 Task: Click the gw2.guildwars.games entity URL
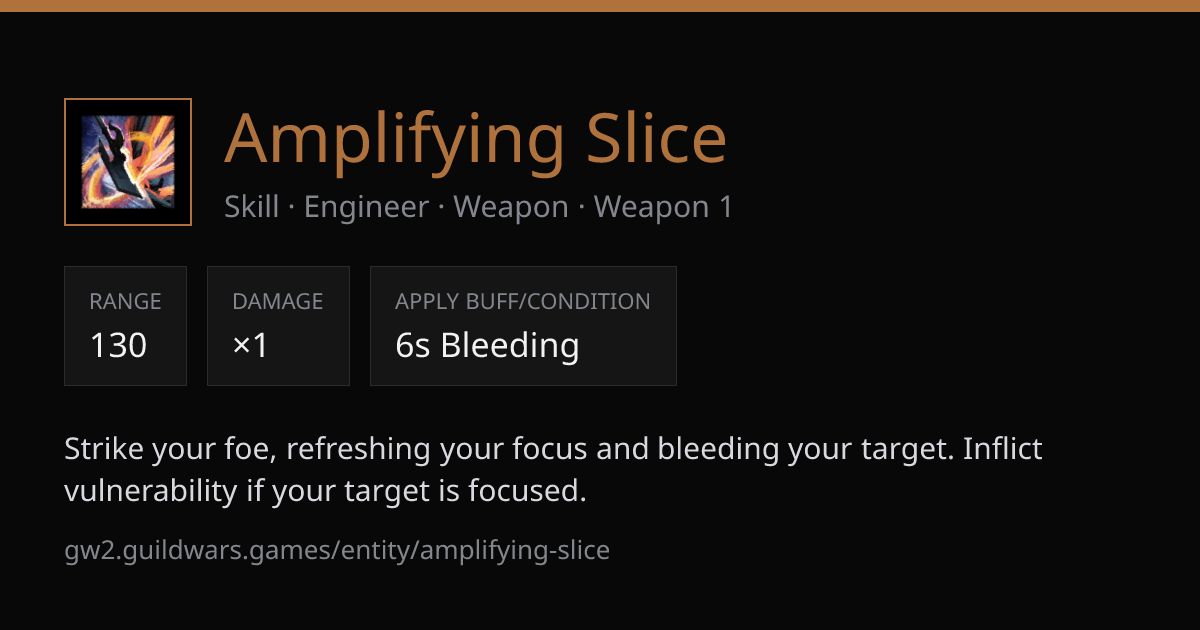tap(337, 550)
